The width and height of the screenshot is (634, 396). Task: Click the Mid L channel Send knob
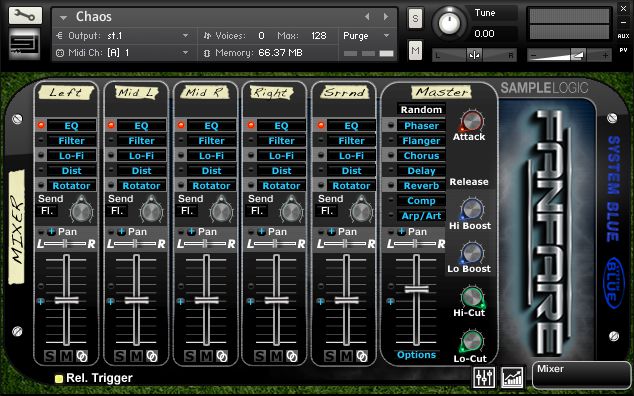(x=152, y=211)
